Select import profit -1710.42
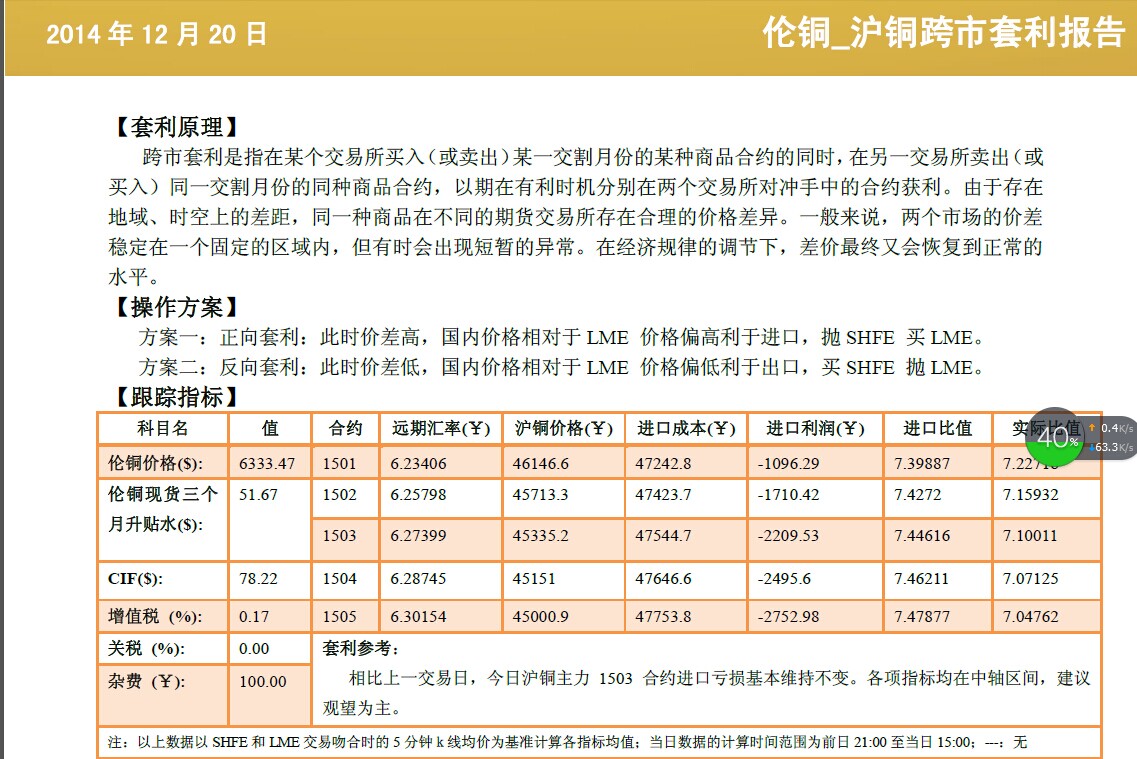The image size is (1137, 759). click(x=788, y=494)
